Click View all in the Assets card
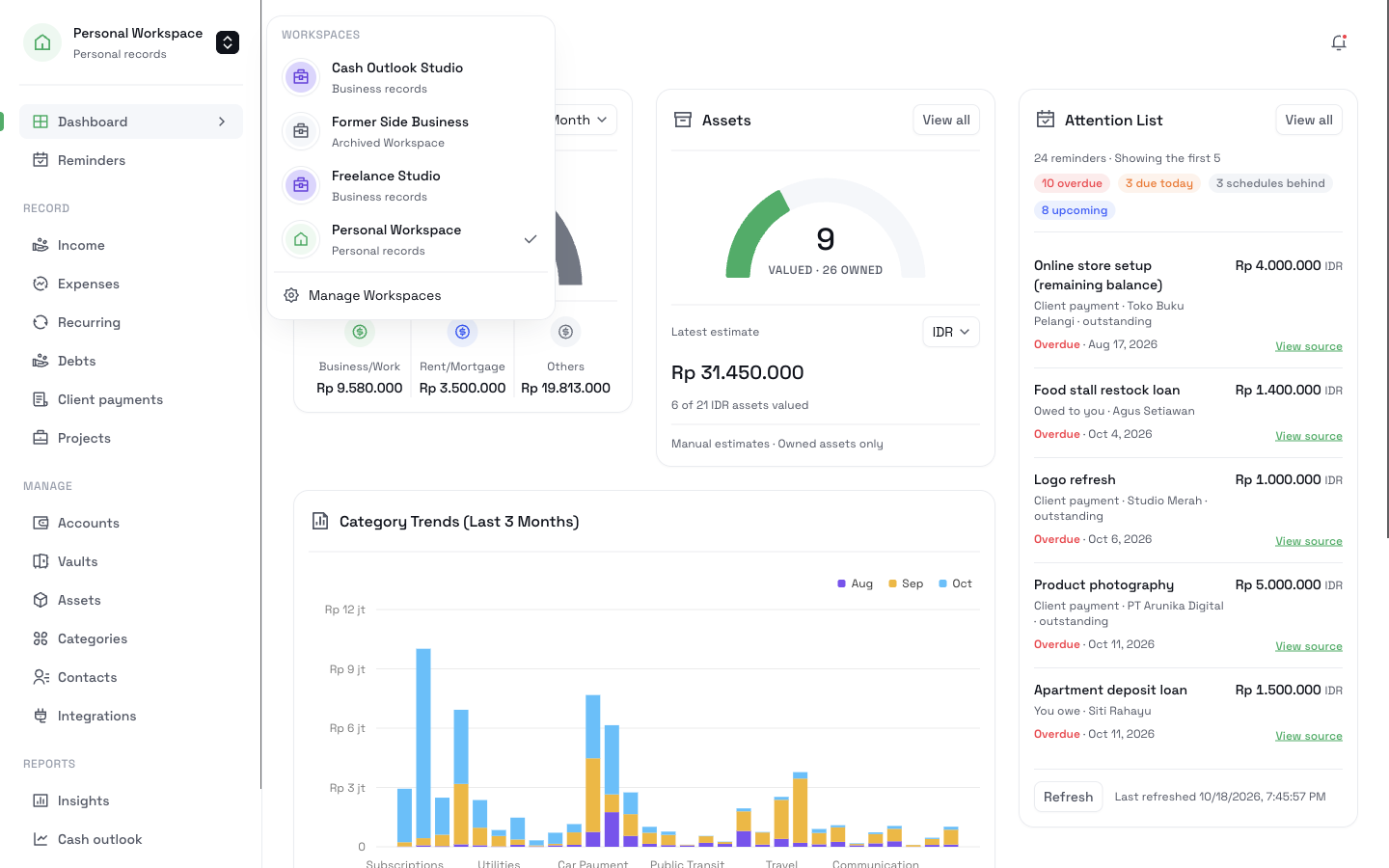 tap(946, 120)
